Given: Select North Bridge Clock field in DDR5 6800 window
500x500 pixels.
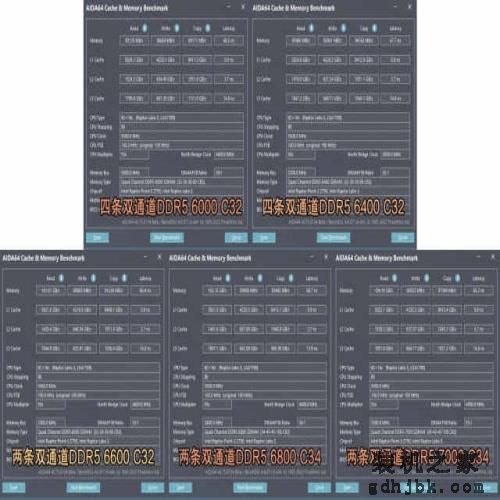Looking at the screenshot, I should click(311, 404).
